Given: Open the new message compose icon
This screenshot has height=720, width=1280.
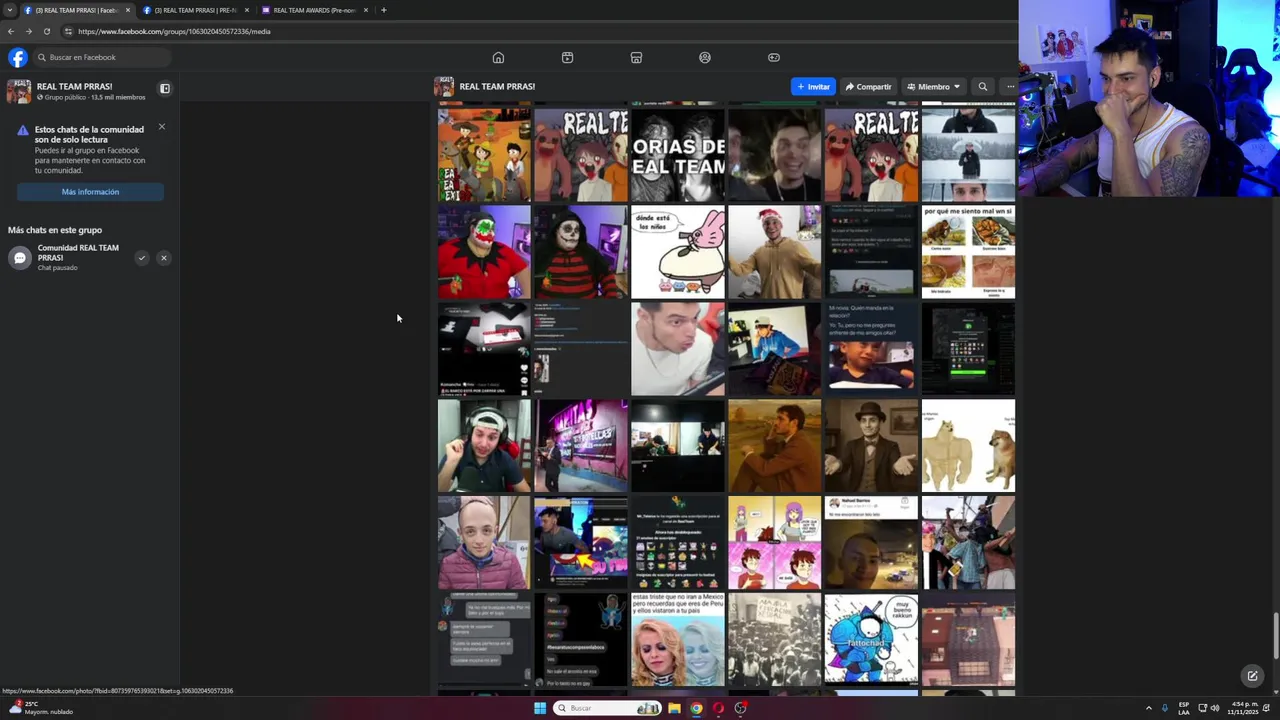Looking at the screenshot, I should pos(1252,676).
